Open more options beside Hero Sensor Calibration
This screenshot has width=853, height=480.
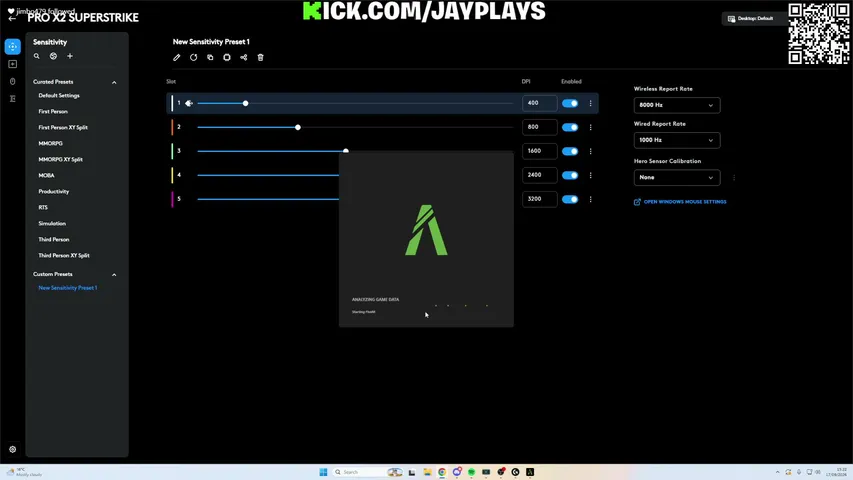point(734,177)
